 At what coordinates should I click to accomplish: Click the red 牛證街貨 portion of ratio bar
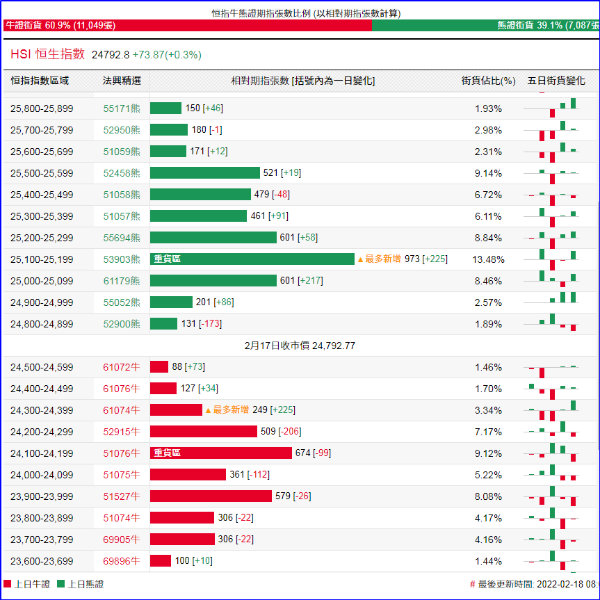185,24
